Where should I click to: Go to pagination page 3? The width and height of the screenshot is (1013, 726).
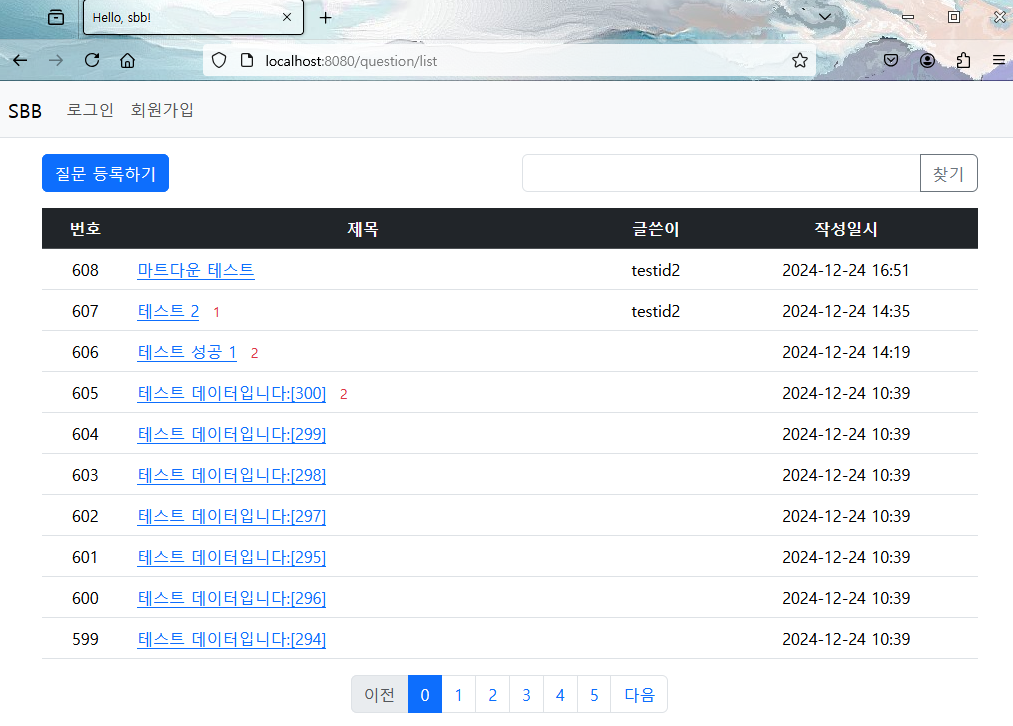coord(527,694)
